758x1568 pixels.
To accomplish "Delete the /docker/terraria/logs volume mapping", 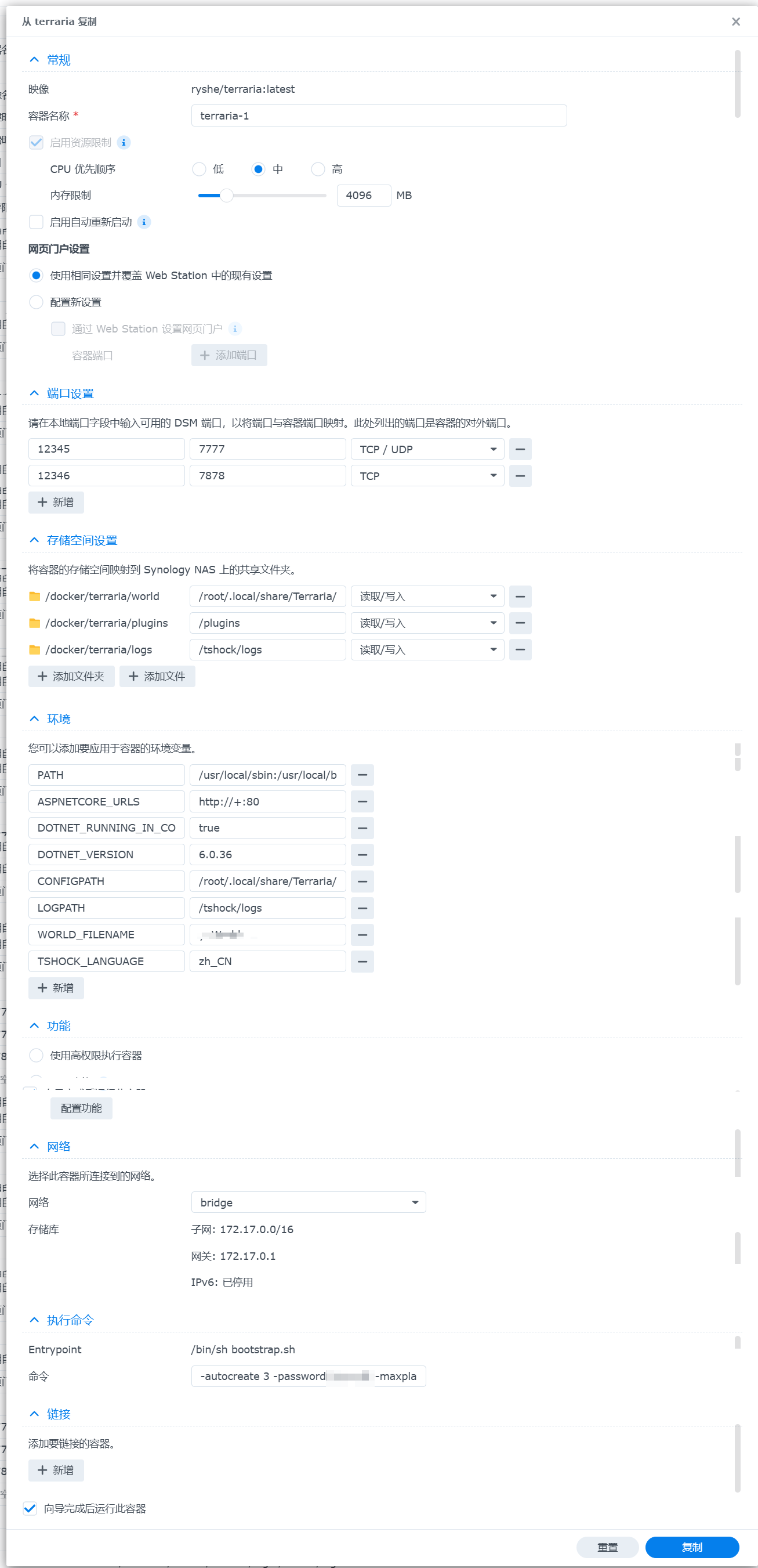I will (x=520, y=649).
